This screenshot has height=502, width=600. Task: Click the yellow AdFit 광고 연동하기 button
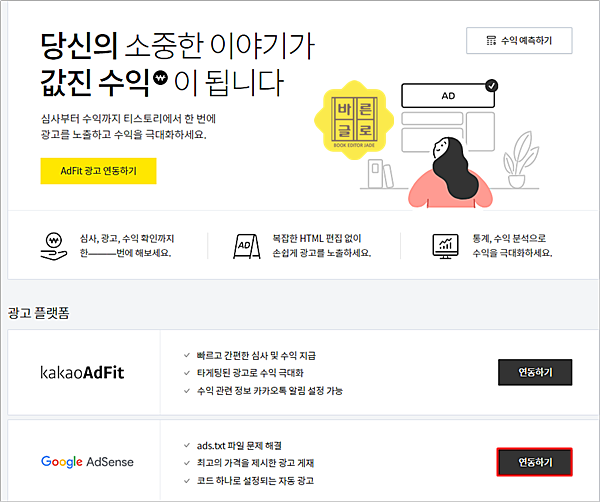point(98,171)
